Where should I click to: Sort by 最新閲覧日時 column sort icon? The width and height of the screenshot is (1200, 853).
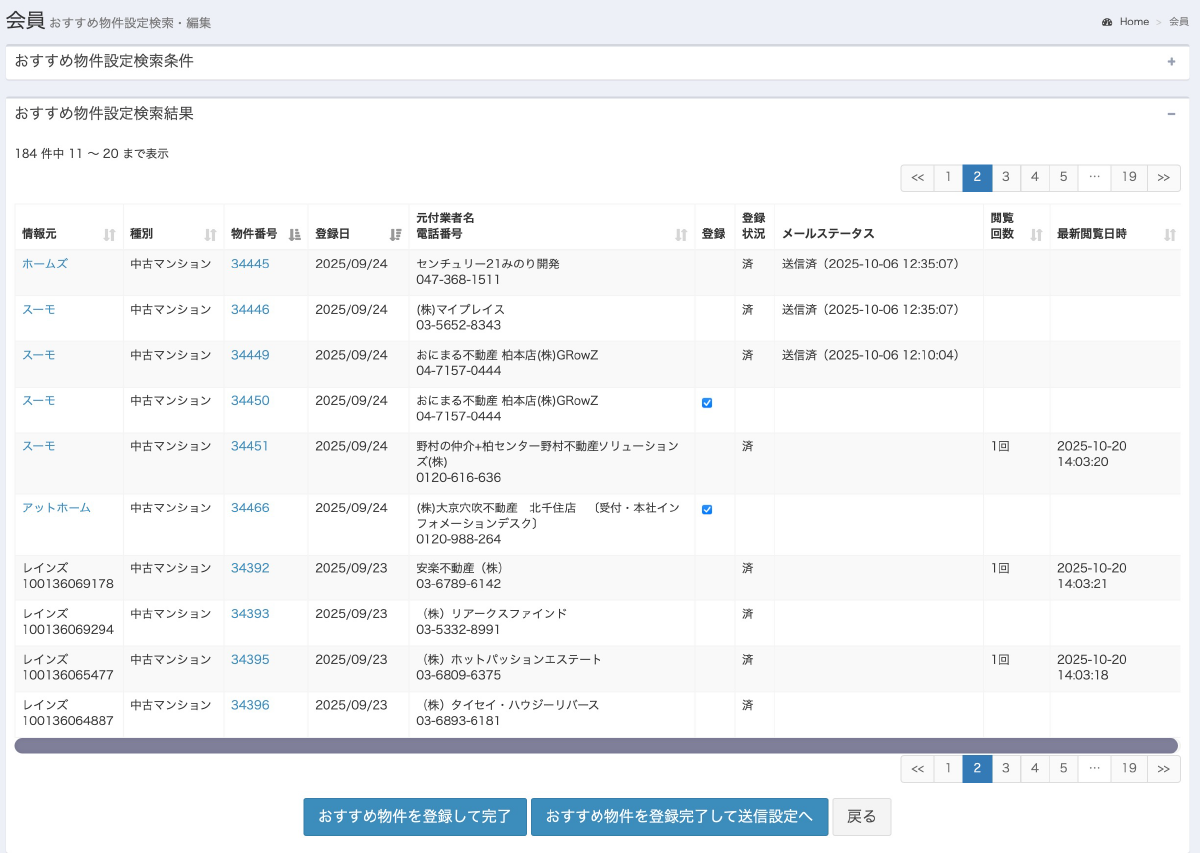coord(1170,234)
